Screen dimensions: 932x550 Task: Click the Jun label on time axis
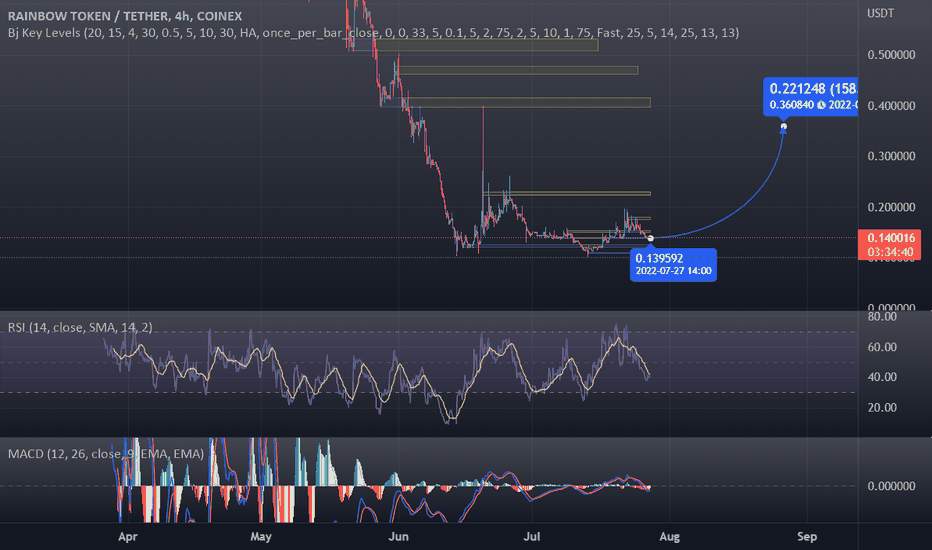click(398, 536)
